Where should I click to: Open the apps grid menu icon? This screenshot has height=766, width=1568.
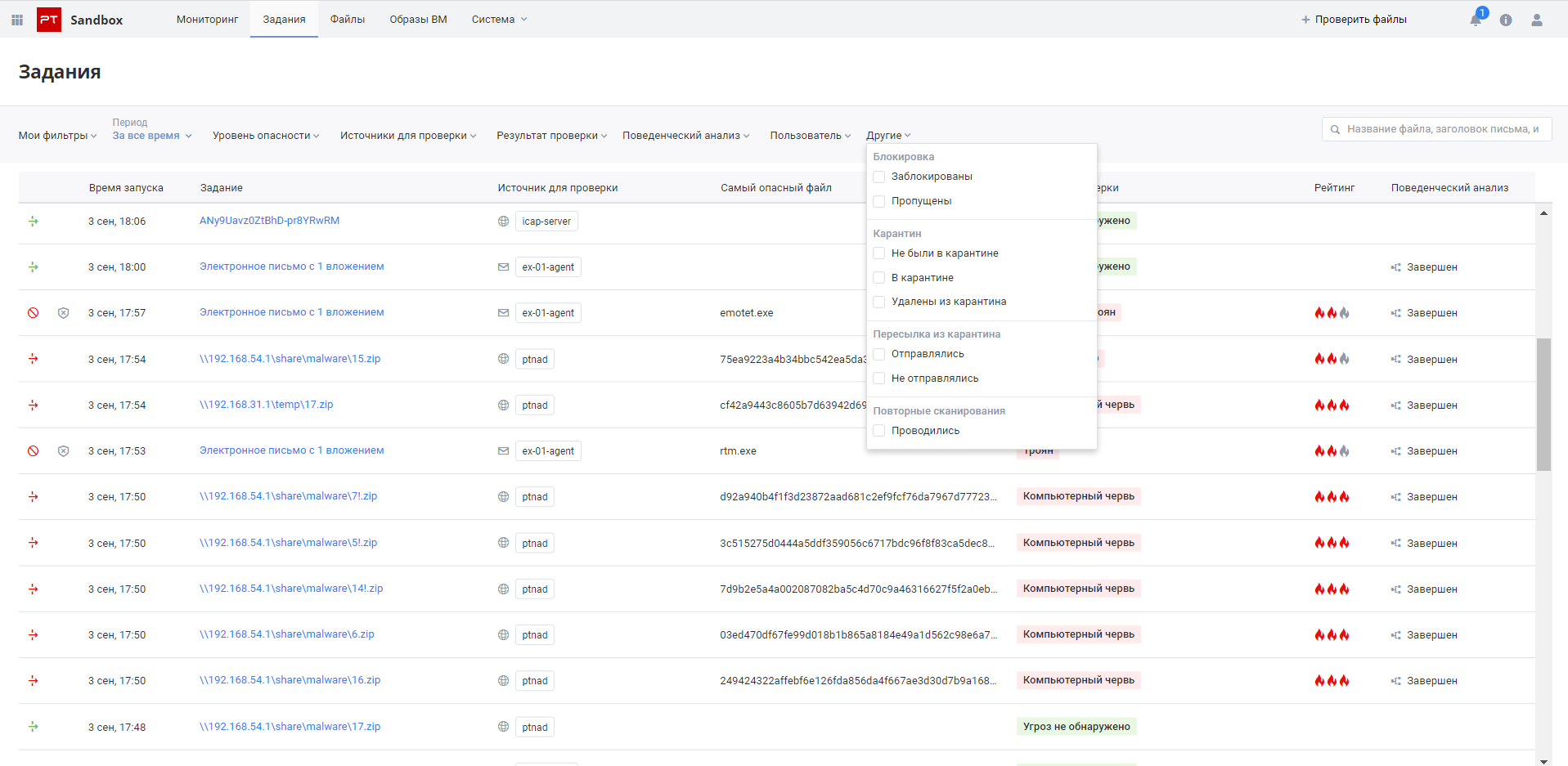[17, 20]
